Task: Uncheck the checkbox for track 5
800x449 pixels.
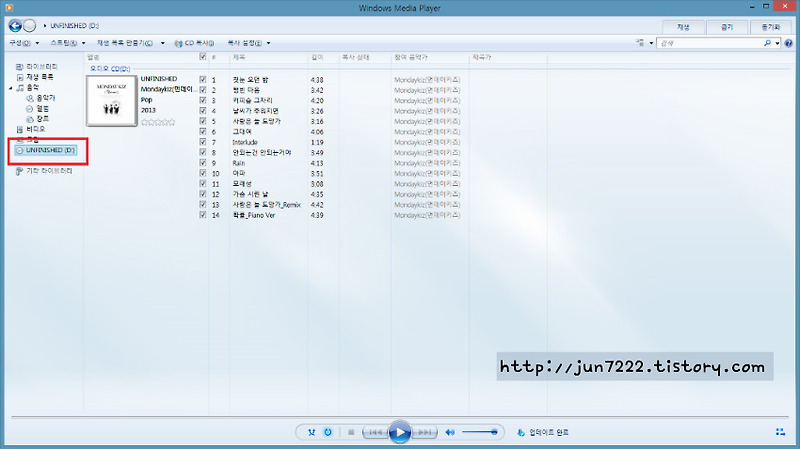Action: coord(203,121)
